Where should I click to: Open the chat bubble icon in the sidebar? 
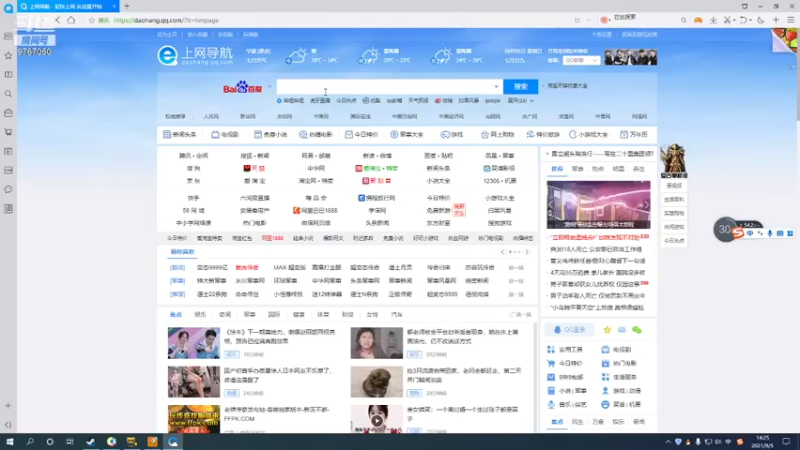point(8,189)
